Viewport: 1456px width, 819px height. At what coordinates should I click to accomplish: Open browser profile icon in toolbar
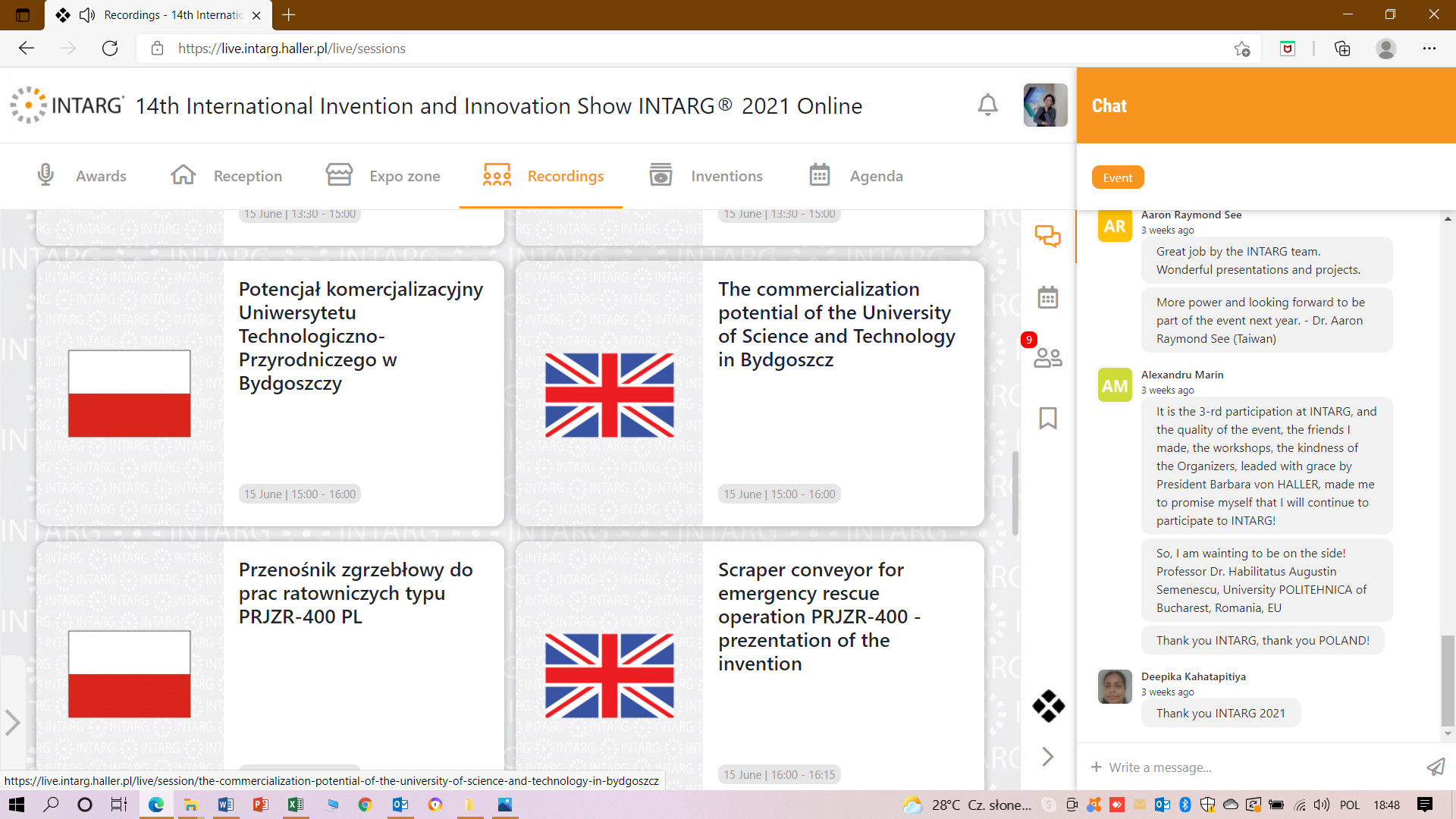(1385, 49)
